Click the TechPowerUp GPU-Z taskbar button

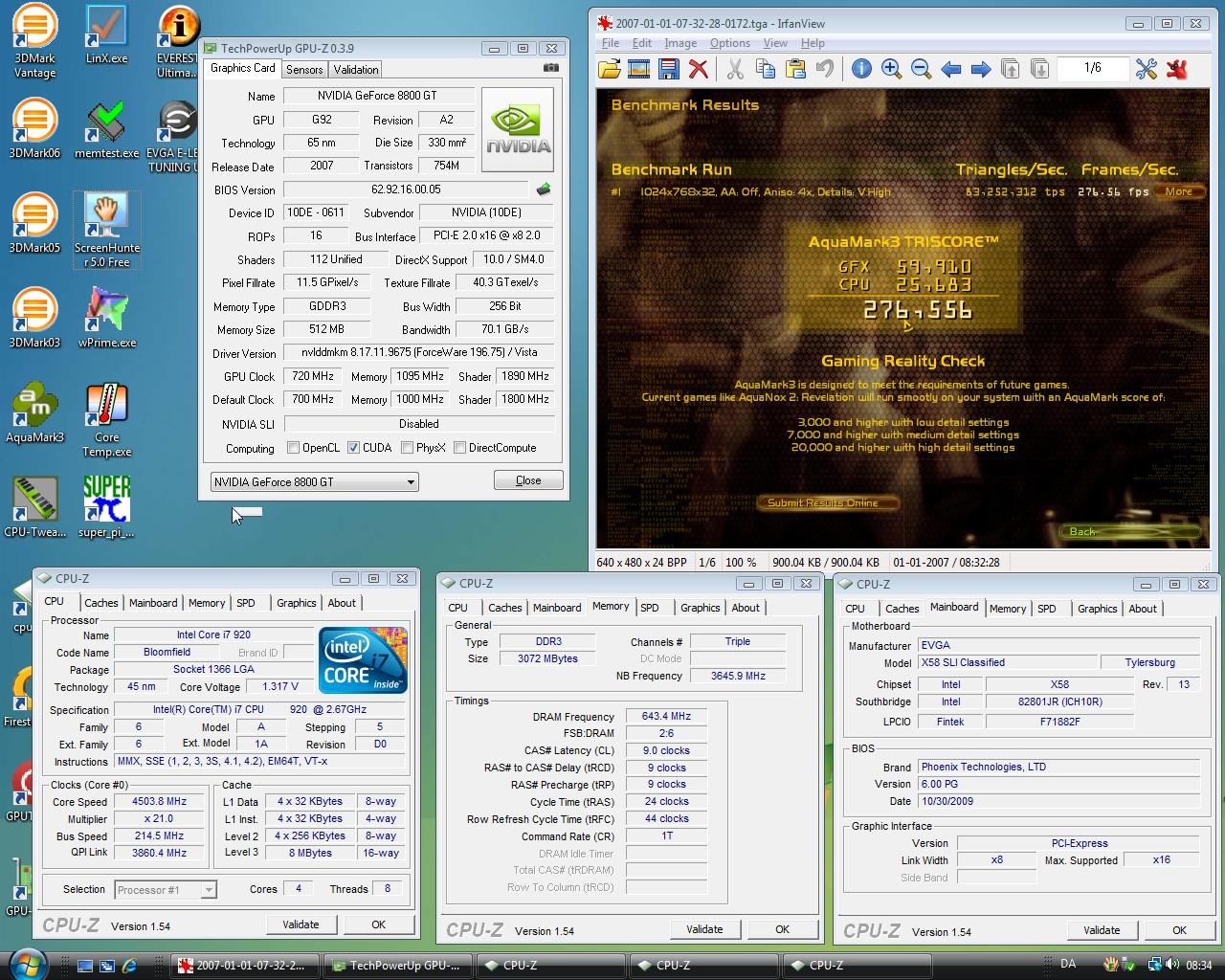[397, 966]
